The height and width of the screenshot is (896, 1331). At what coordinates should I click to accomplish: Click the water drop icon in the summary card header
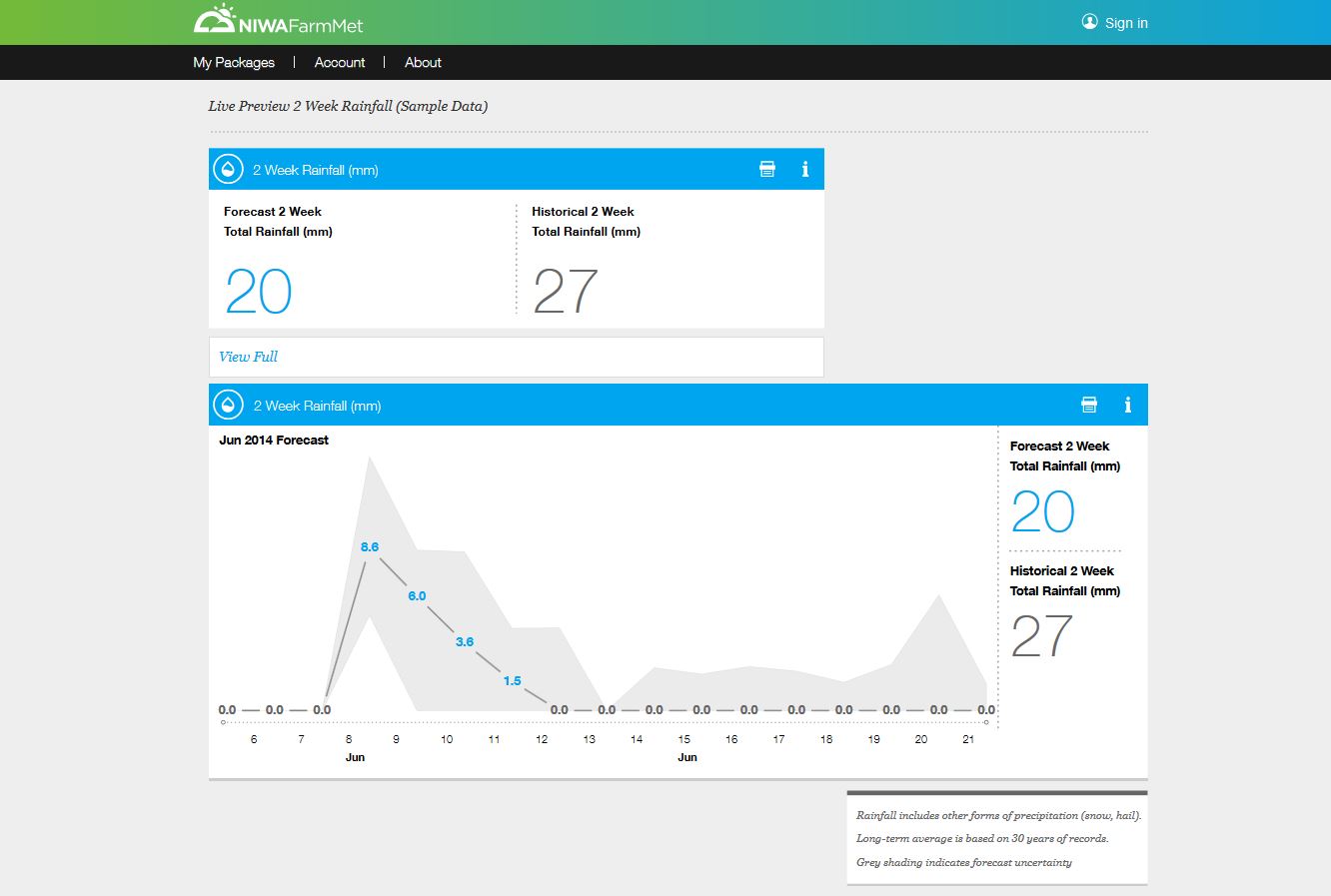228,170
